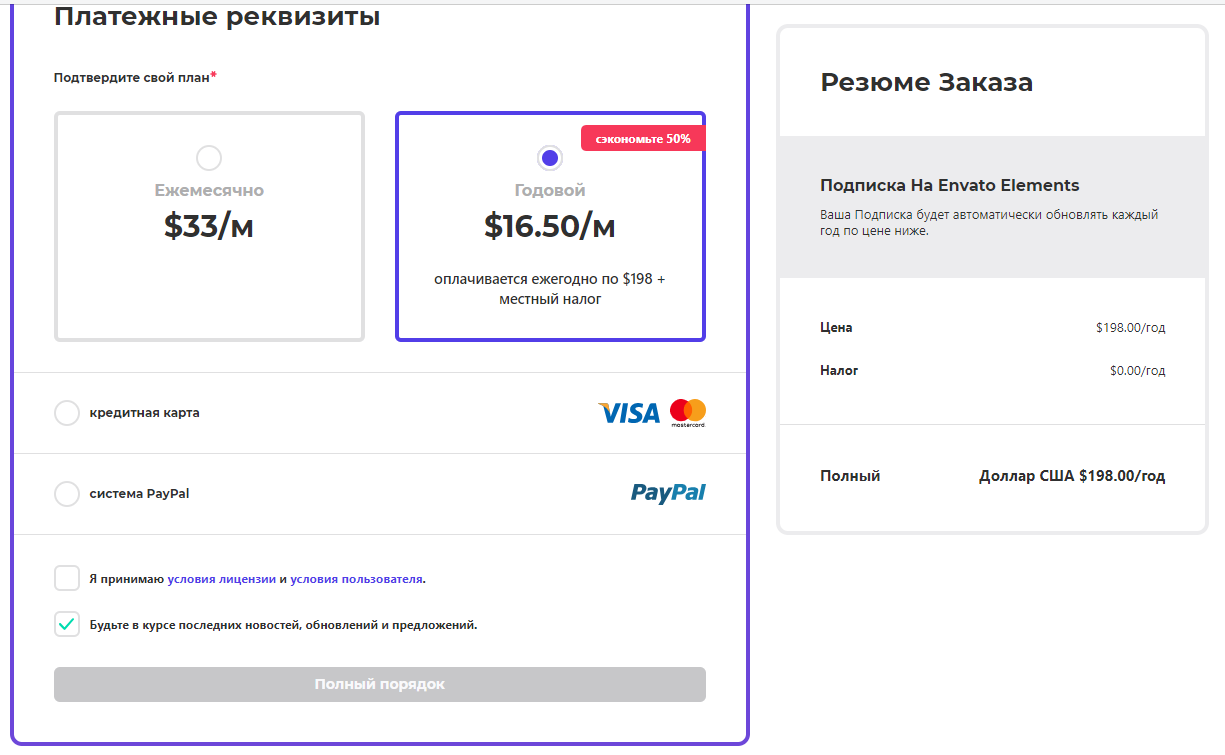Image resolution: width=1225 pixels, height=755 pixels.
Task: Select the annual plan radio button
Action: click(549, 158)
